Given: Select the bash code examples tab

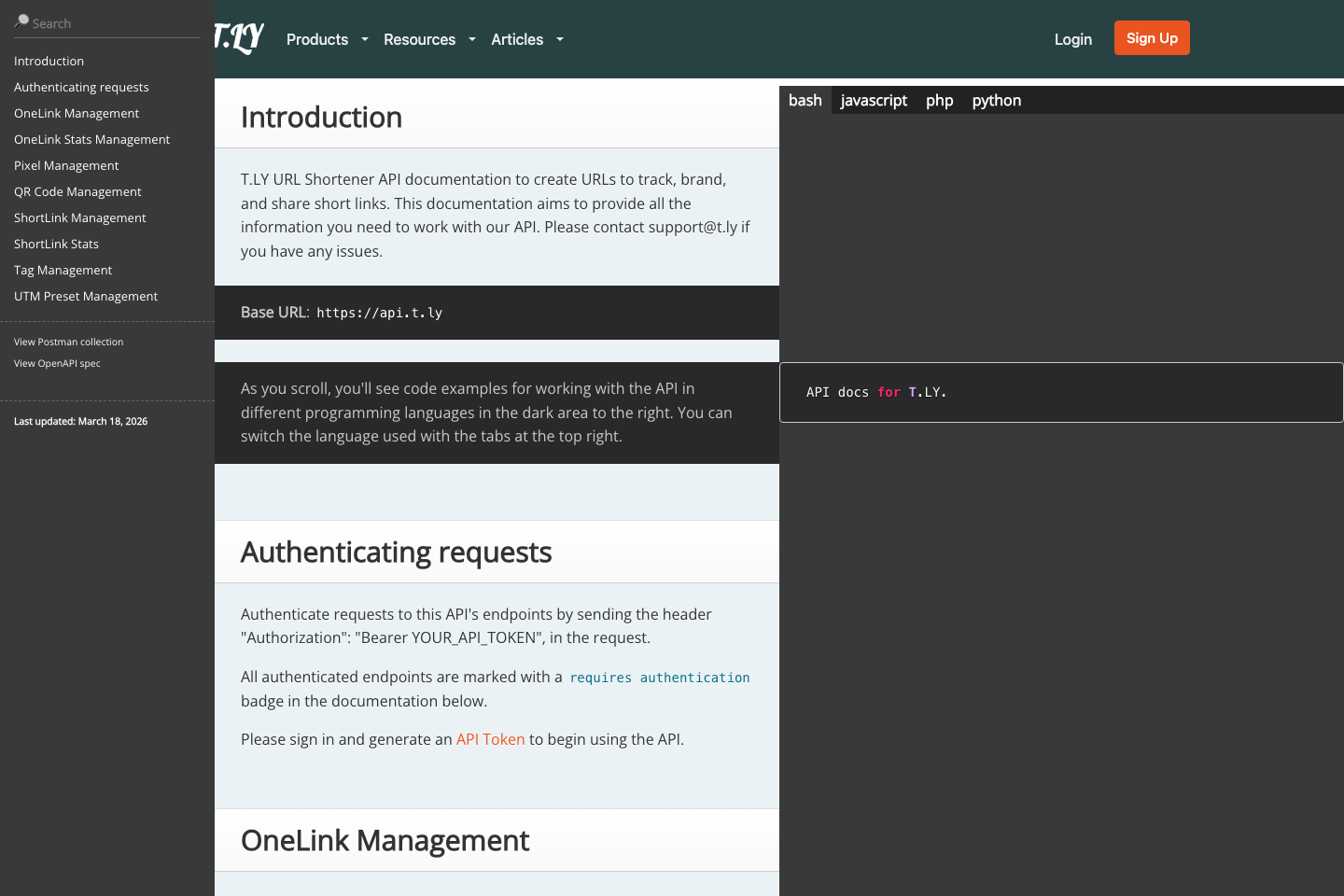Looking at the screenshot, I should click(805, 100).
